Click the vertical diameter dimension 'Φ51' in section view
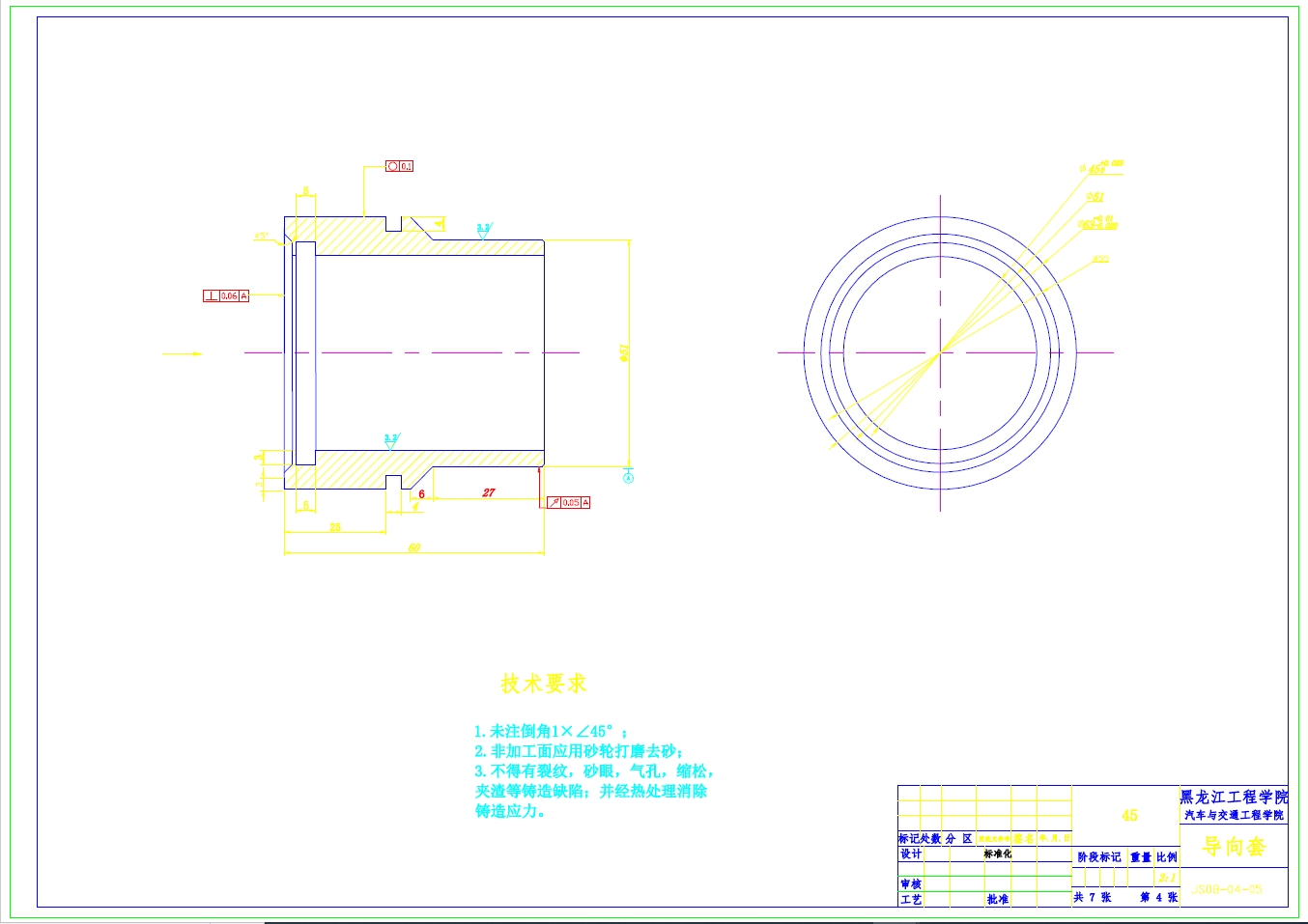Viewport: 1308px width, 924px height. point(624,353)
